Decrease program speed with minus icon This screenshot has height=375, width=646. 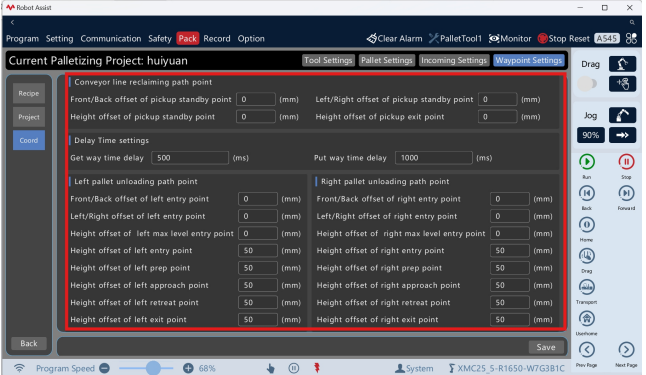tap(105, 368)
